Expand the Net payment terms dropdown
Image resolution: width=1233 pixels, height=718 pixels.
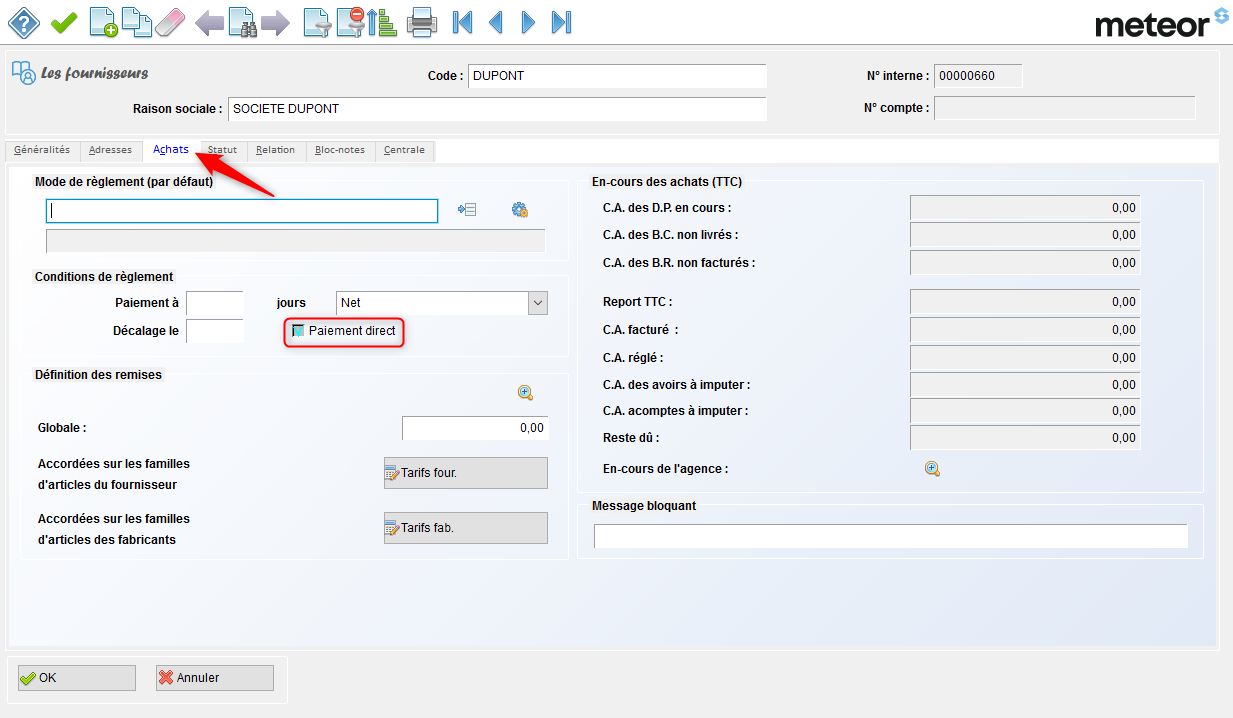point(538,303)
